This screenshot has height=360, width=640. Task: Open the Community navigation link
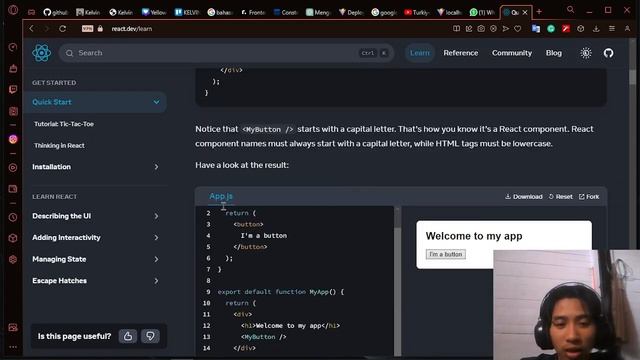pyautogui.click(x=512, y=53)
